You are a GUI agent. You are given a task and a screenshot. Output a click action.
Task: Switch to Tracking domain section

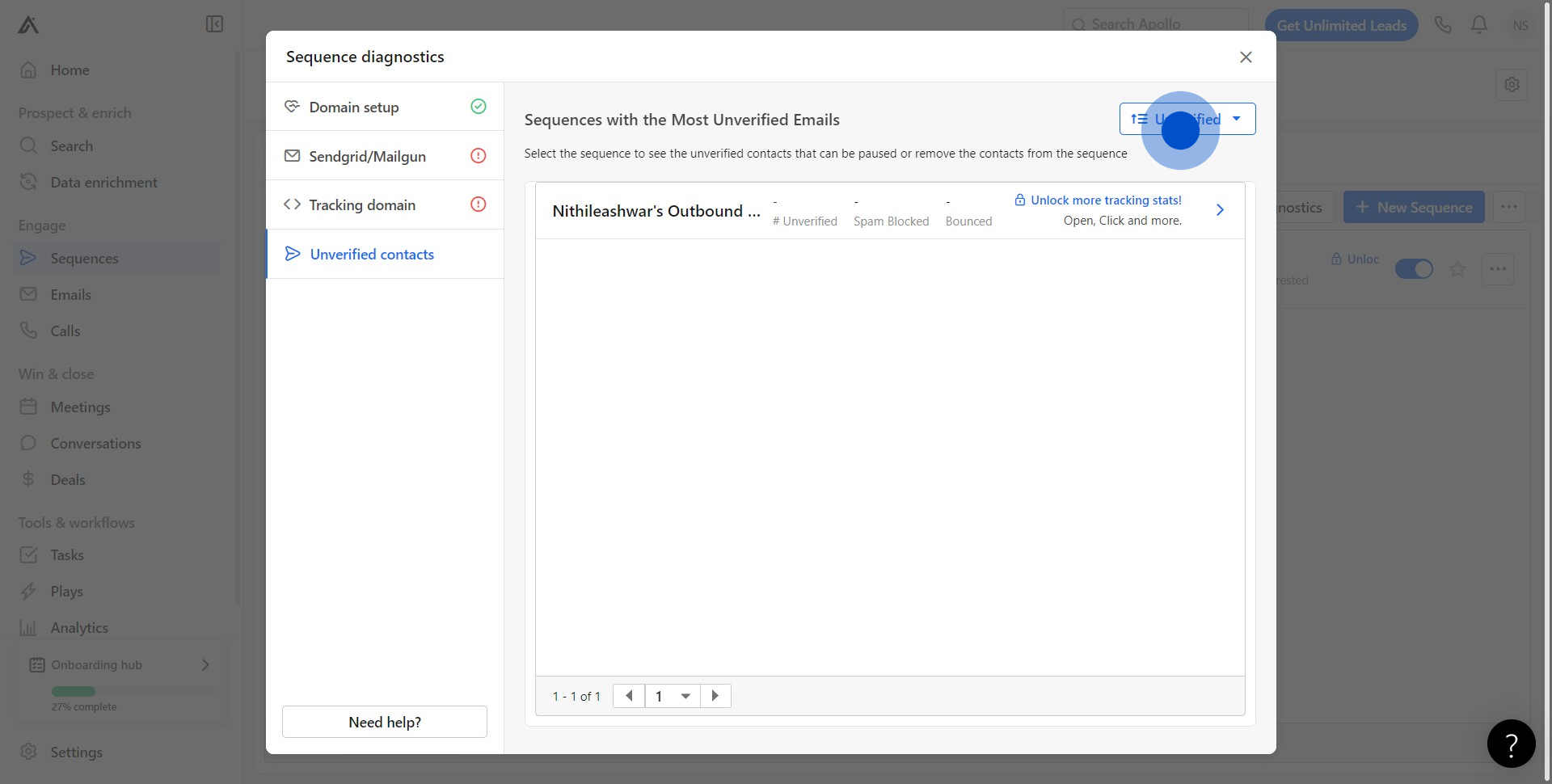tap(385, 205)
